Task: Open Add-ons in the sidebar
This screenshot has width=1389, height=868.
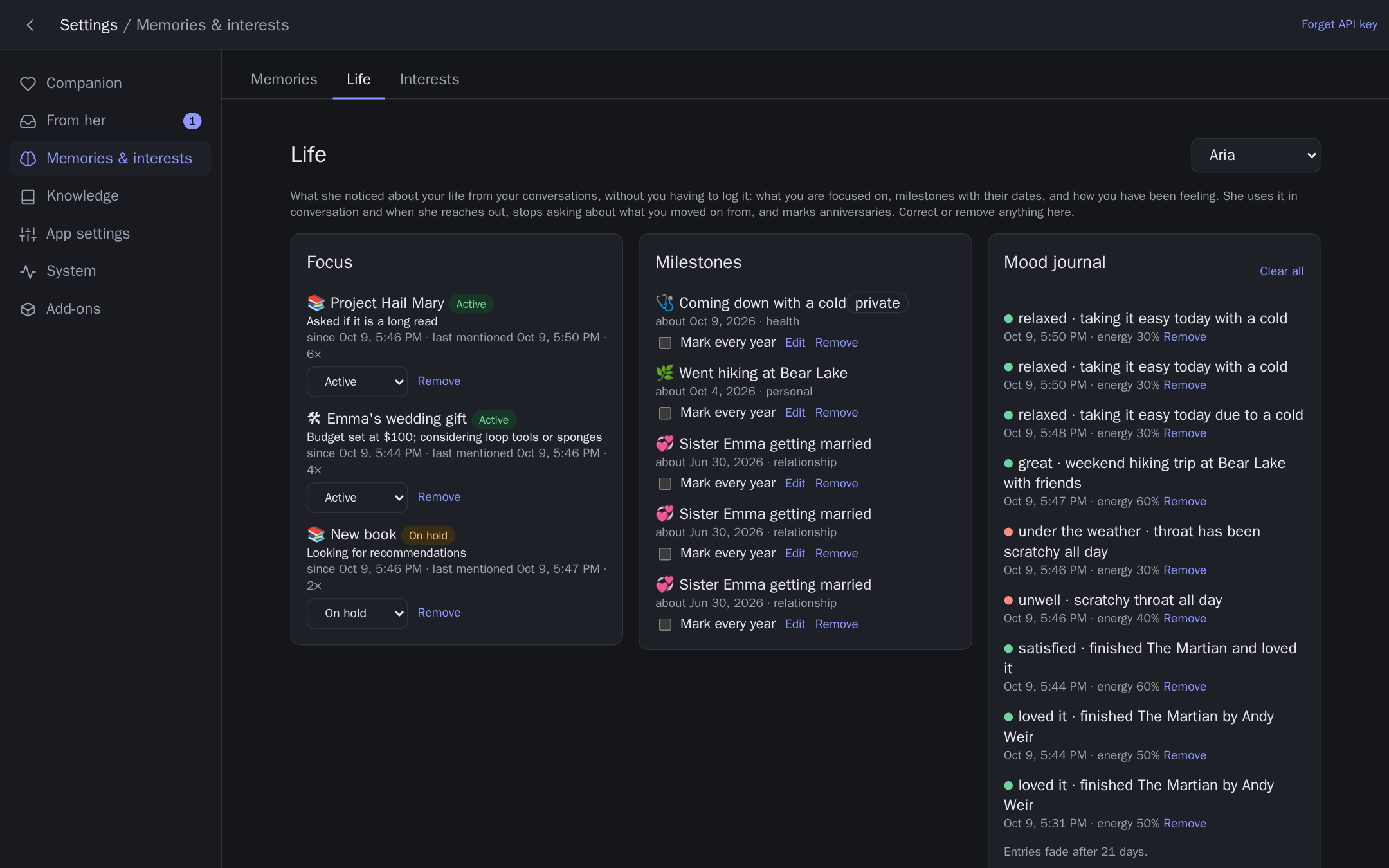Action: [x=111, y=309]
